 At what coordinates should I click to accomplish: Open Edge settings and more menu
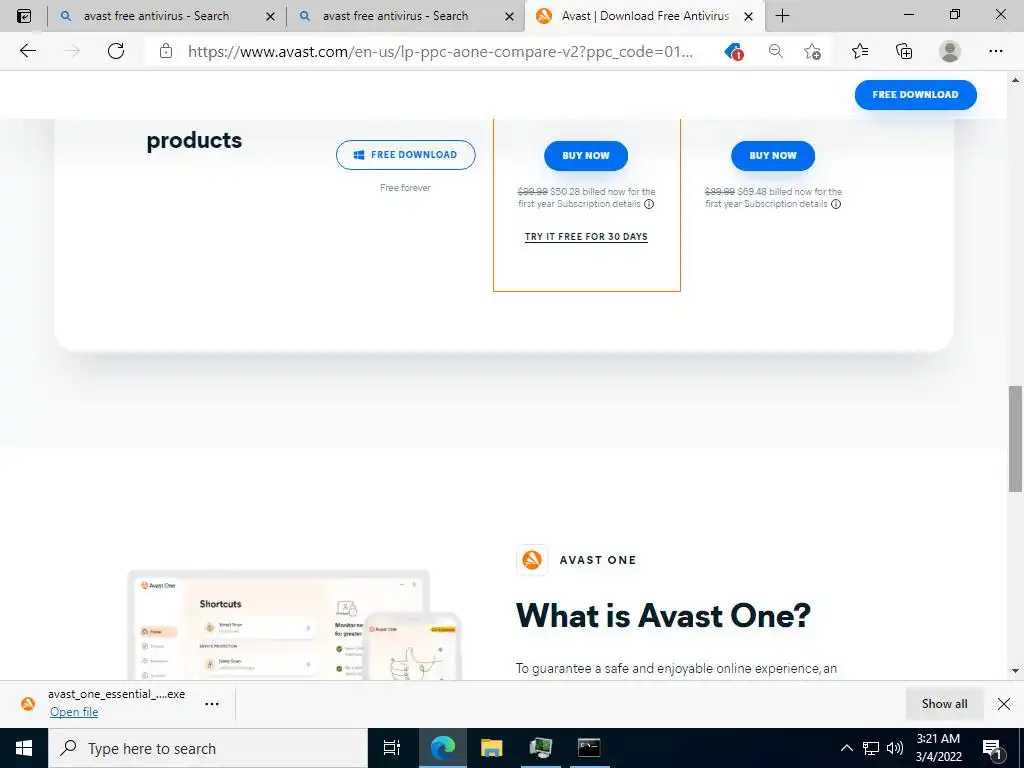point(995,51)
